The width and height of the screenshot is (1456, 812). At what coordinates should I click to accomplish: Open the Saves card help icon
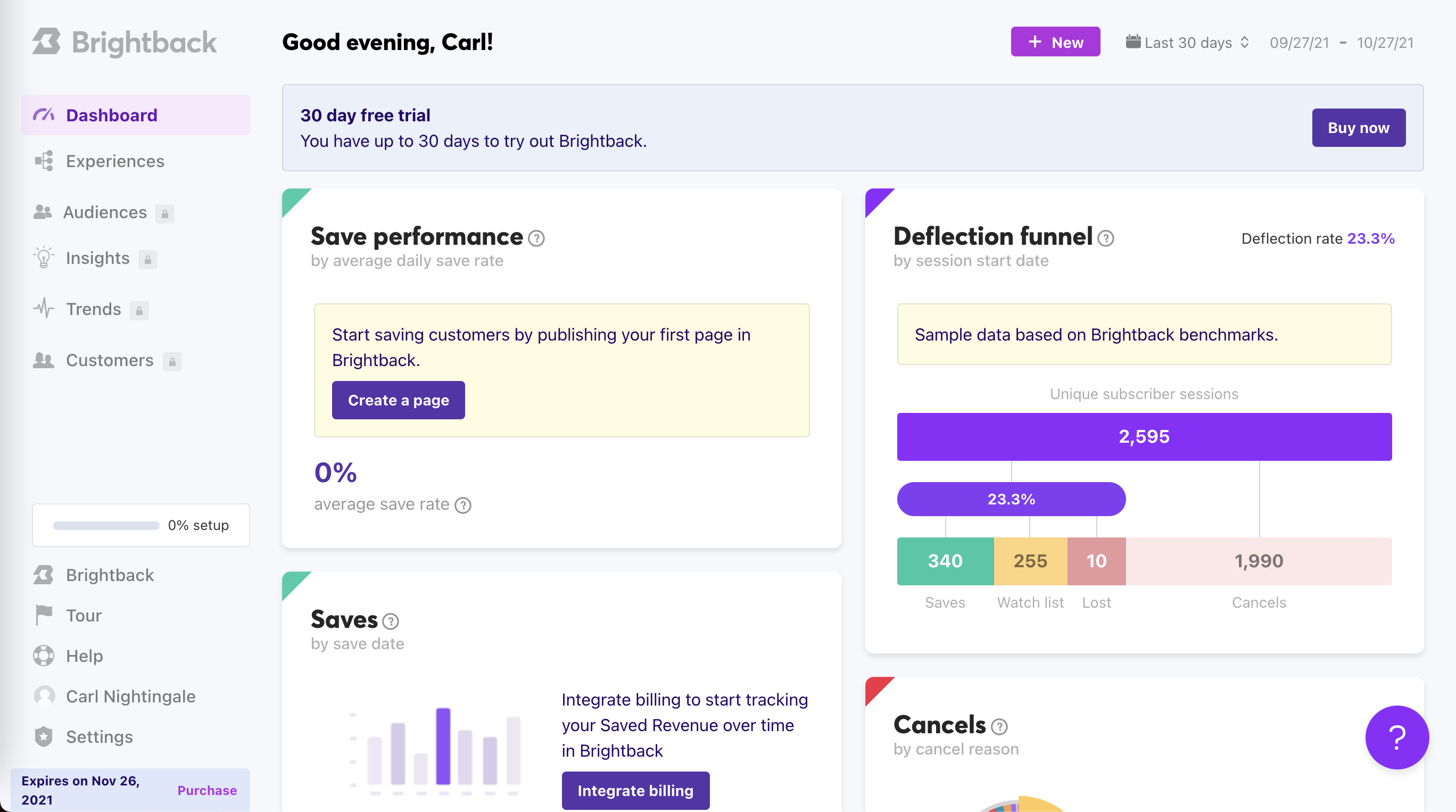[x=390, y=622]
